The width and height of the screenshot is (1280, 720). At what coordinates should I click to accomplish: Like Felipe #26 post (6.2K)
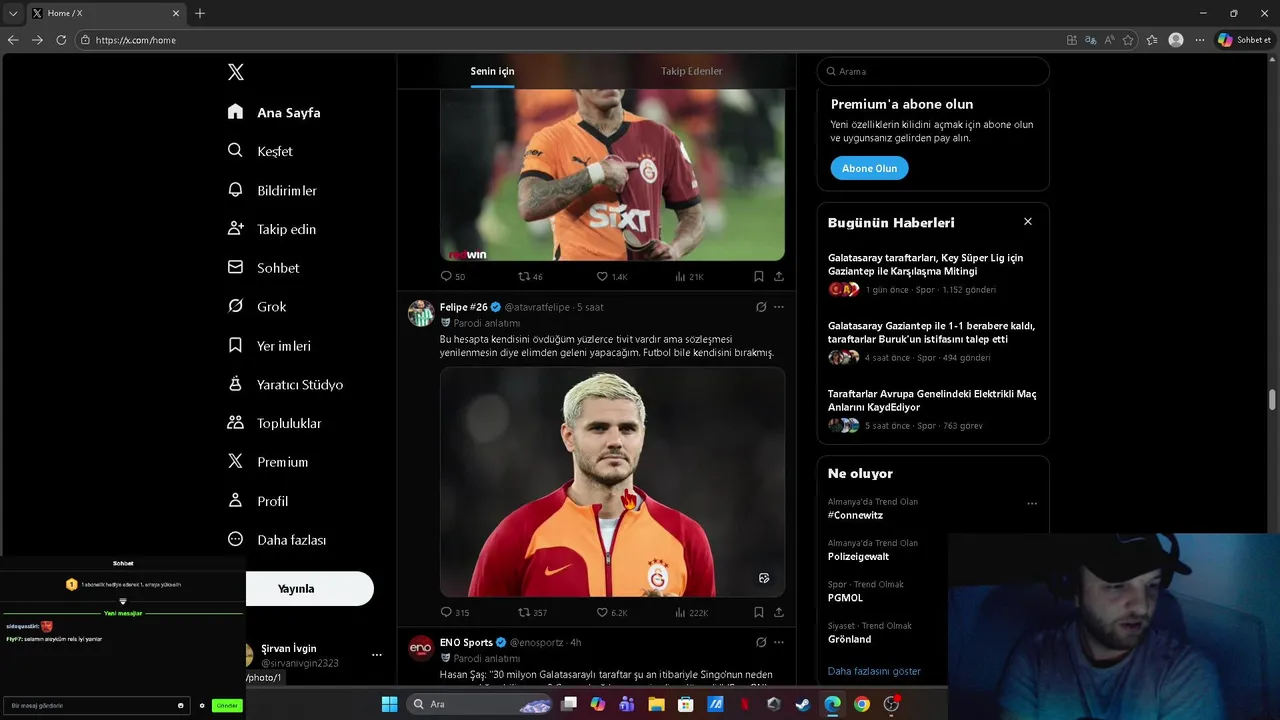(x=612, y=612)
